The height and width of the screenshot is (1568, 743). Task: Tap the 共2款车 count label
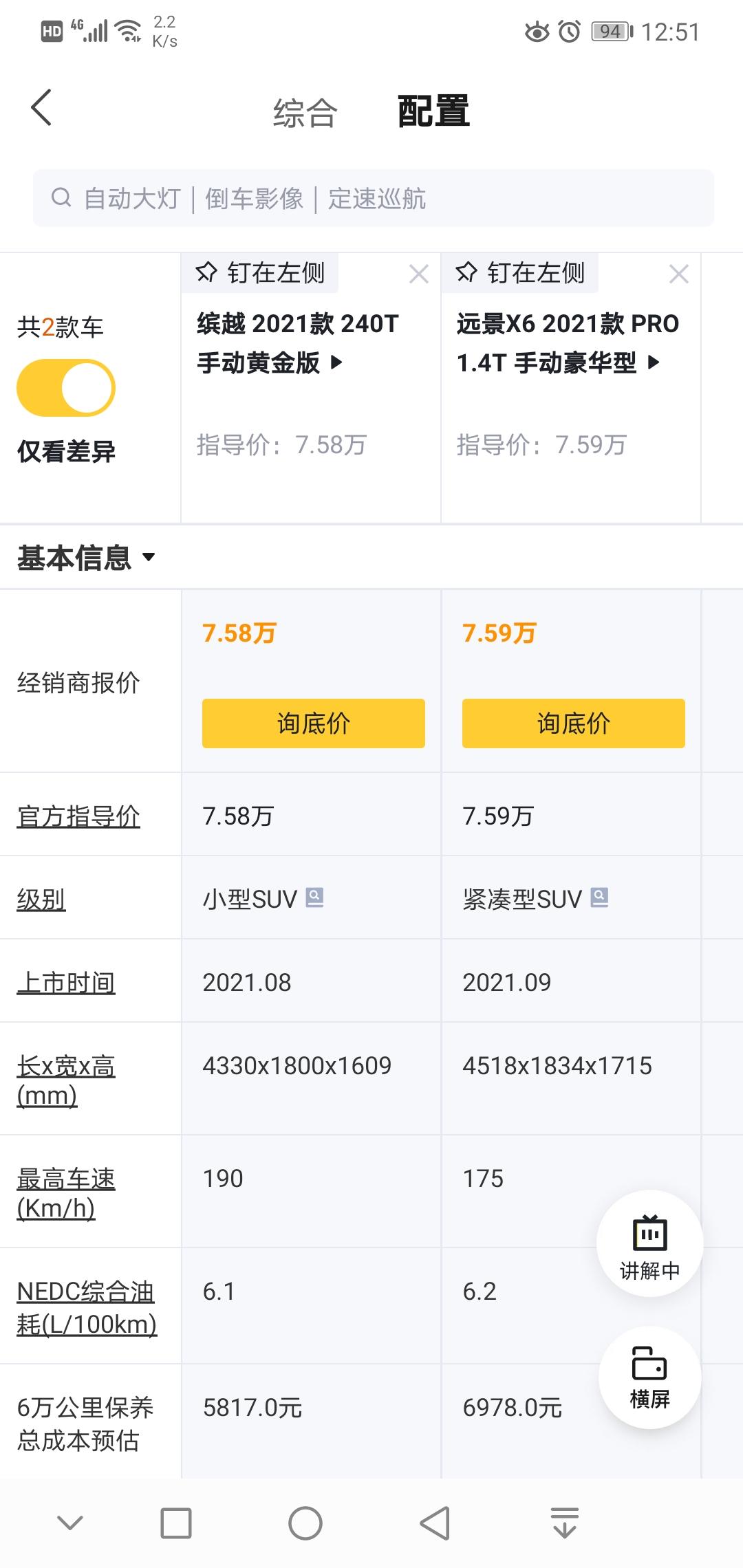[x=61, y=327]
